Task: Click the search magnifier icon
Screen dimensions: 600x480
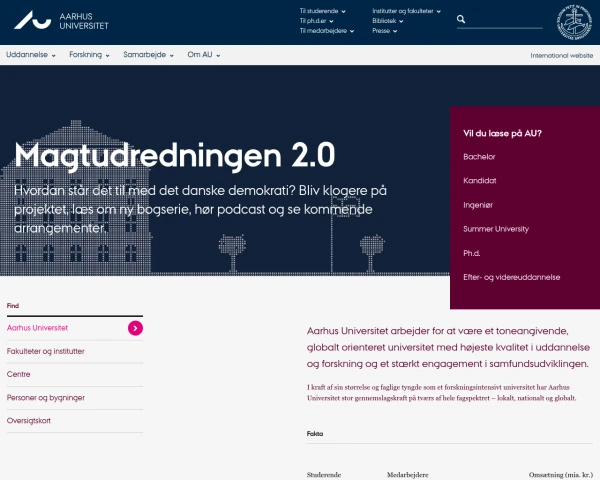Action: point(461,19)
